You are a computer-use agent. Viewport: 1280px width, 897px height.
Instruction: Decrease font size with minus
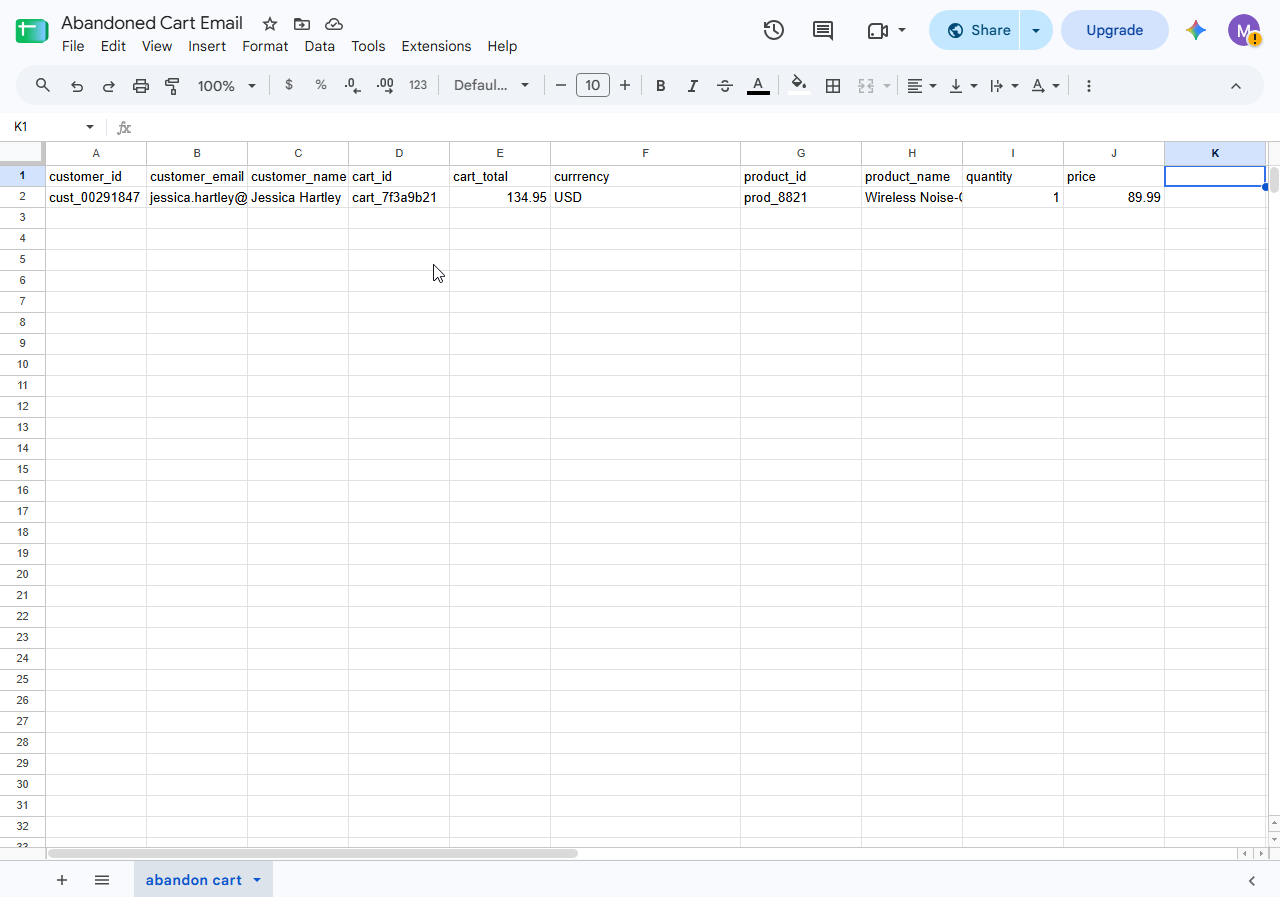click(561, 86)
